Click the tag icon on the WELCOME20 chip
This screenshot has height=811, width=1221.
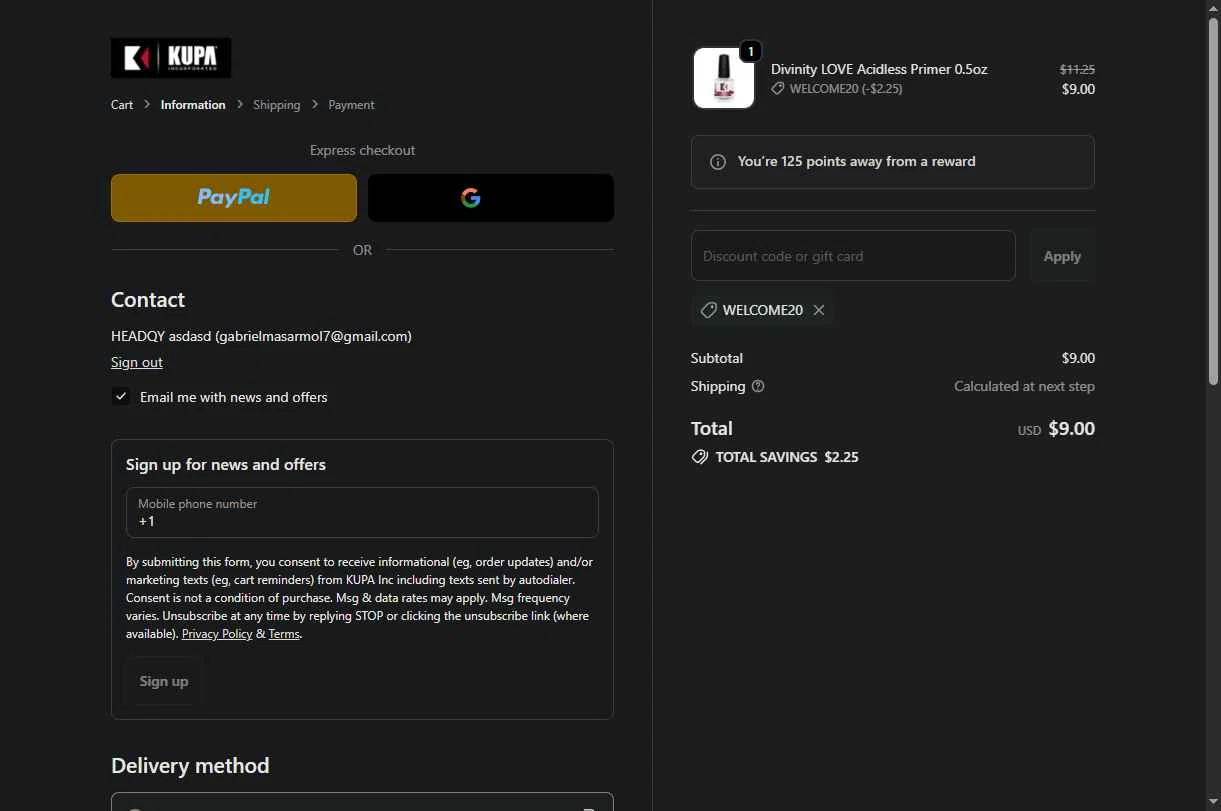(708, 310)
